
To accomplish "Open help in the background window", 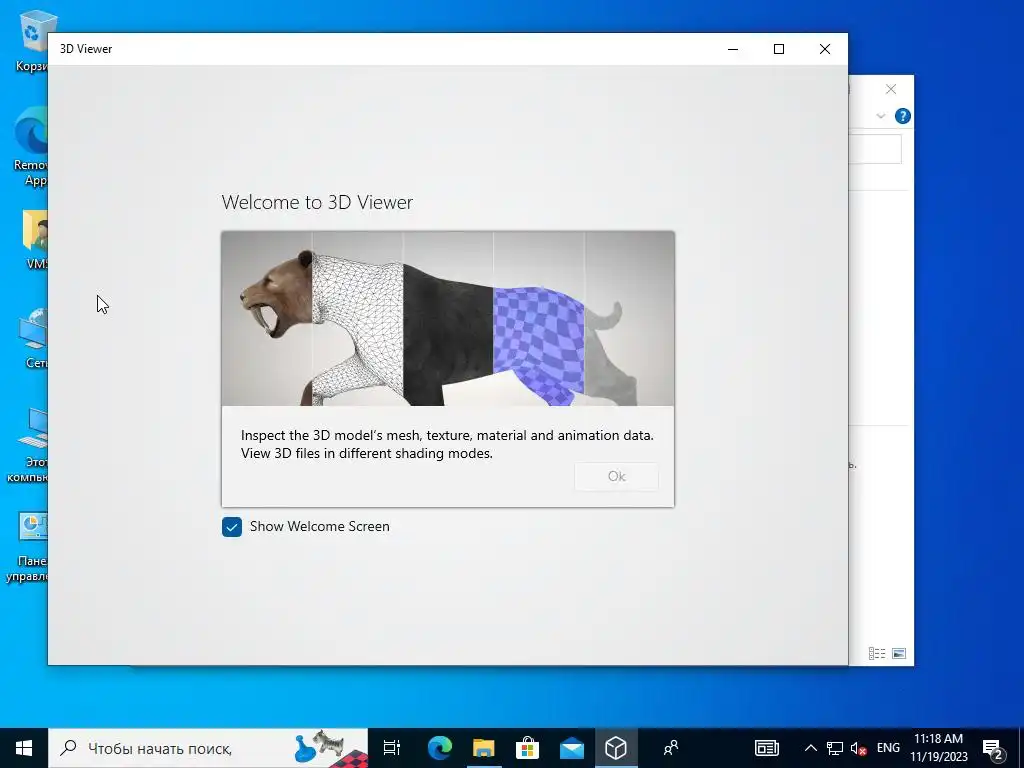I will click(x=903, y=116).
